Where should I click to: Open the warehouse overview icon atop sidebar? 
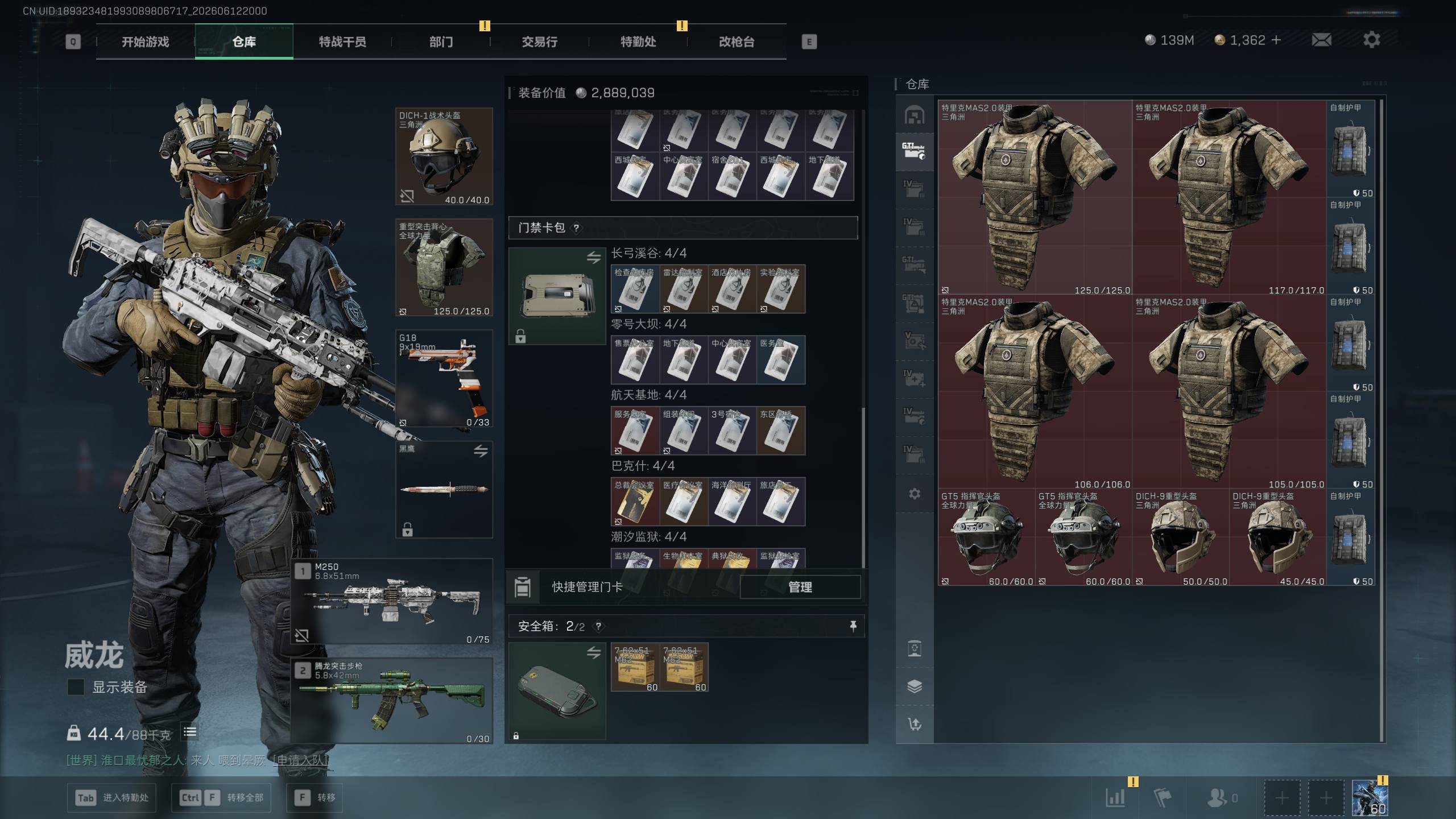[915, 115]
